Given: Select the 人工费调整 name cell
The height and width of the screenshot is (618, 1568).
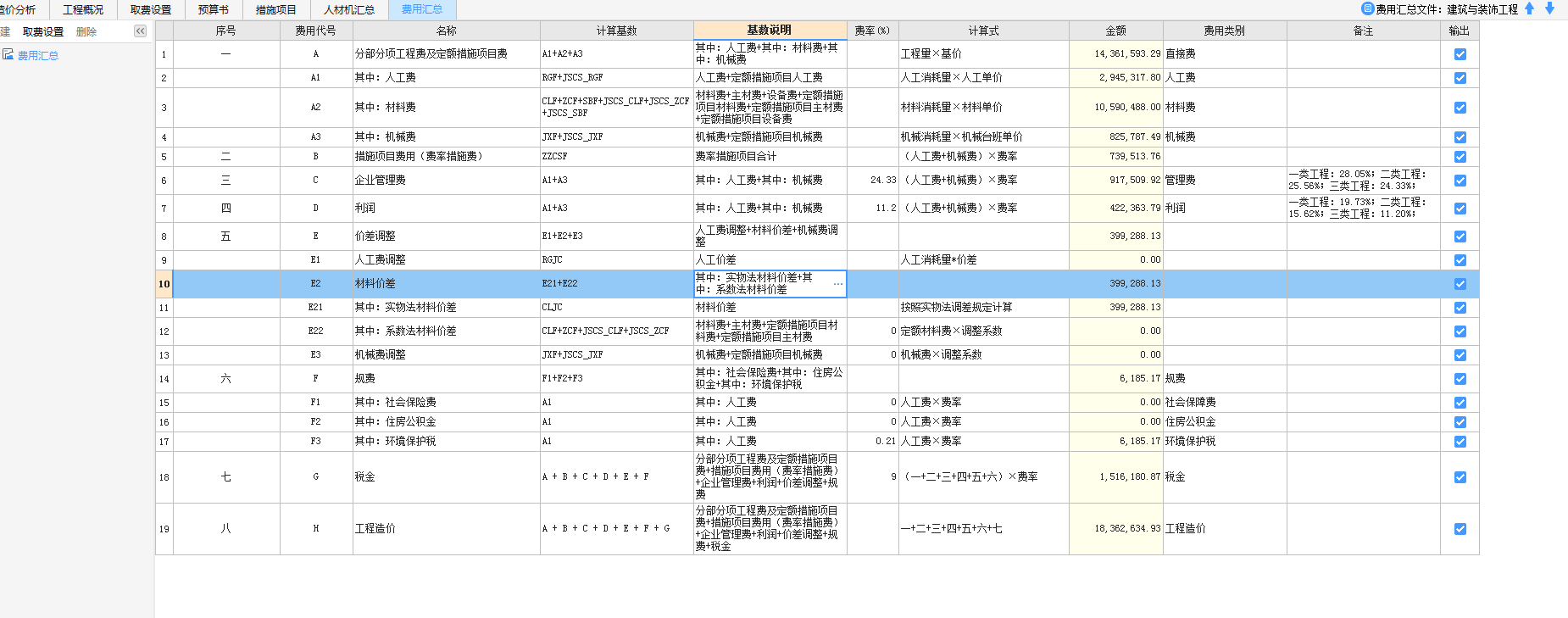Looking at the screenshot, I should tap(447, 260).
